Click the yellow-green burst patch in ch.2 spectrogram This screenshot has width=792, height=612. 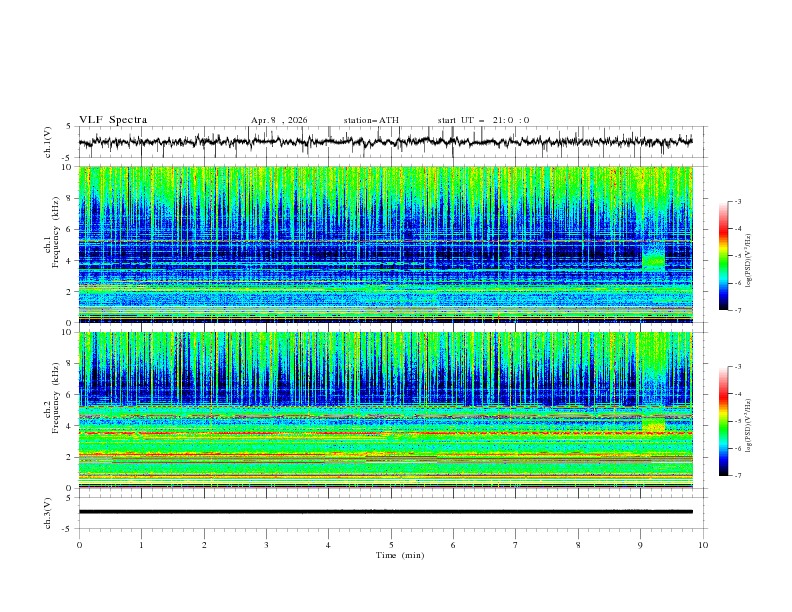(654, 425)
